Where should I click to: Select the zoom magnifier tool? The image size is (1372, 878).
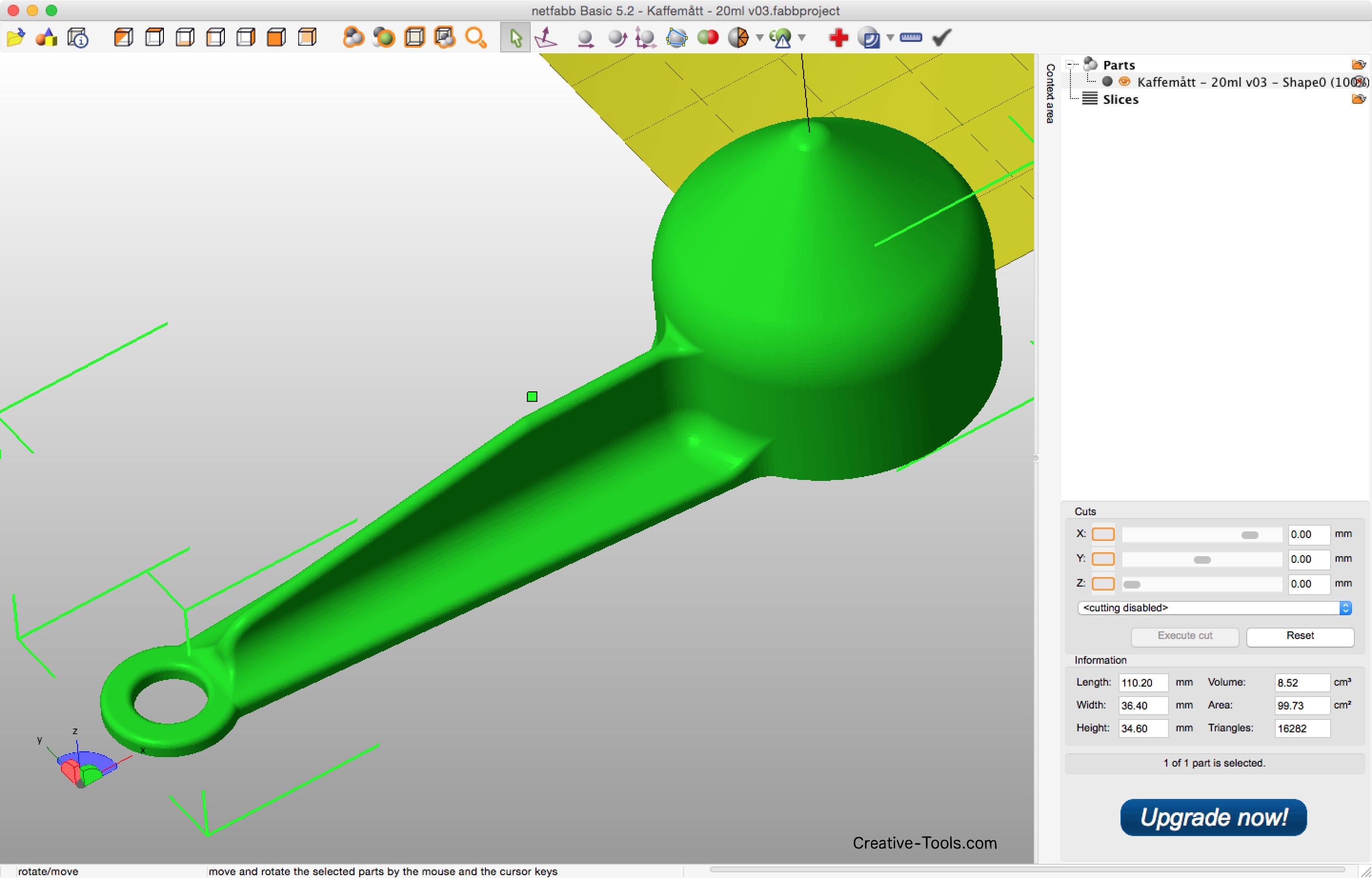(475, 38)
